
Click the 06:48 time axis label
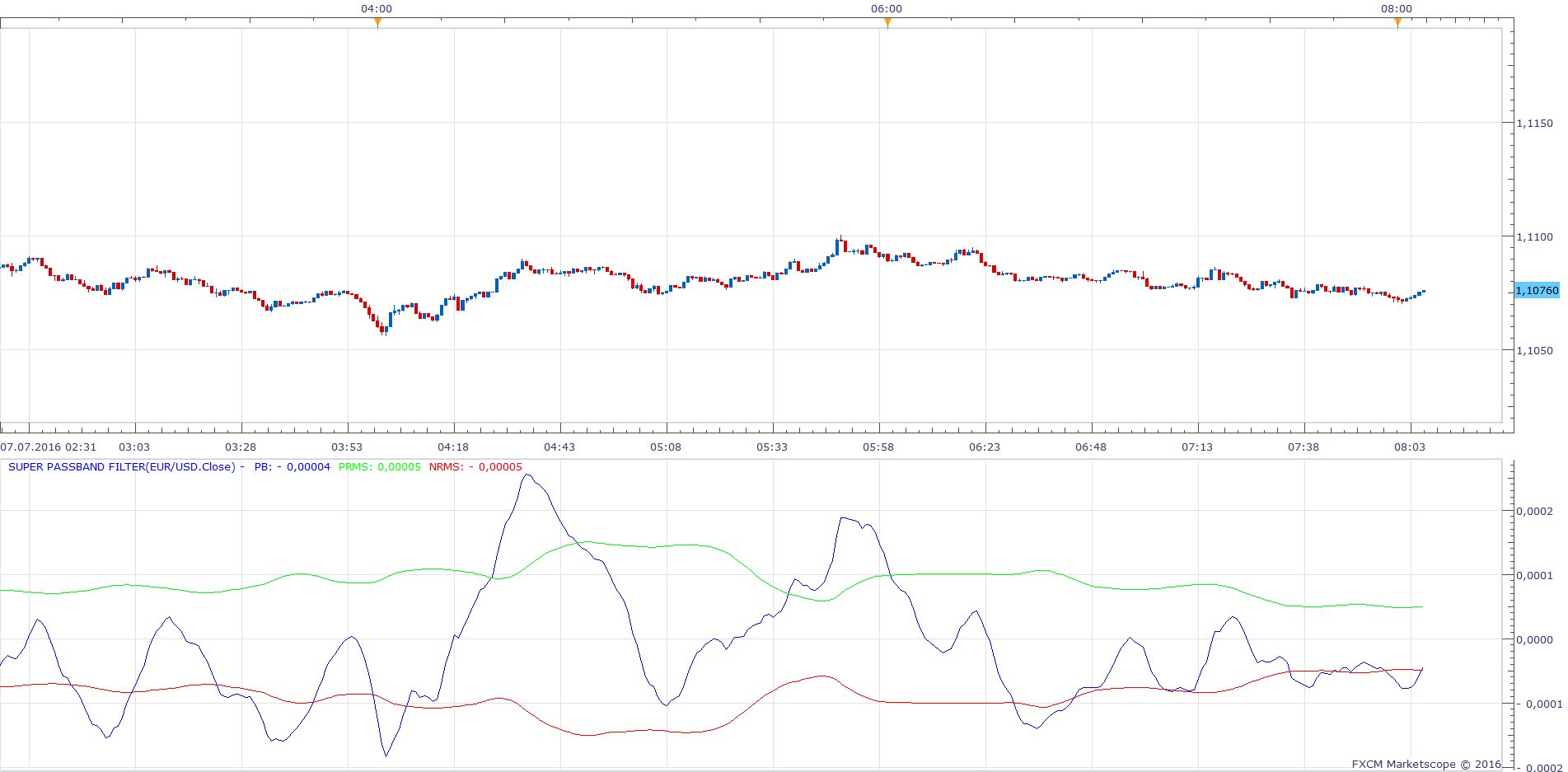[x=1091, y=447]
